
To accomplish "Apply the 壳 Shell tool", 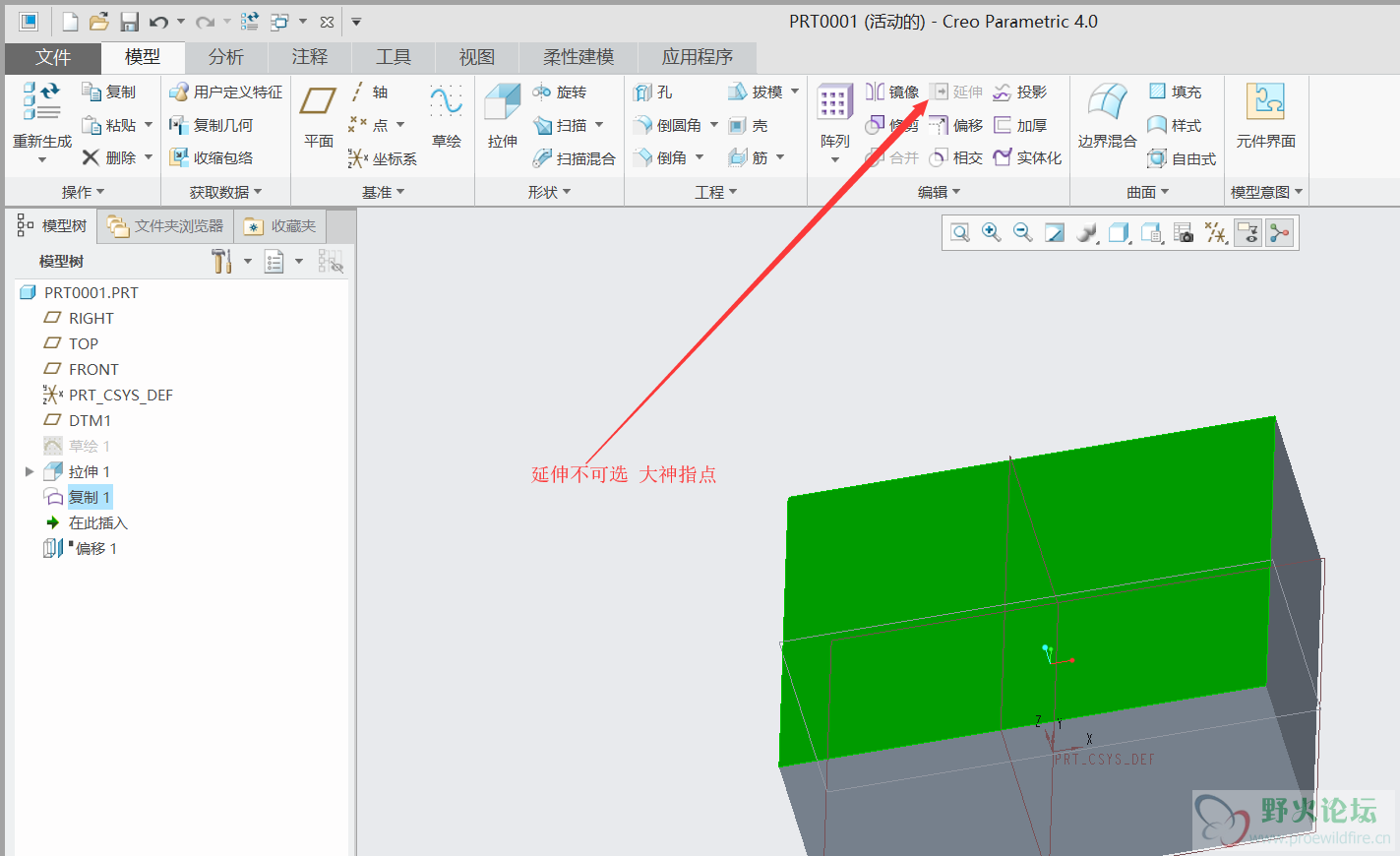I will click(749, 126).
